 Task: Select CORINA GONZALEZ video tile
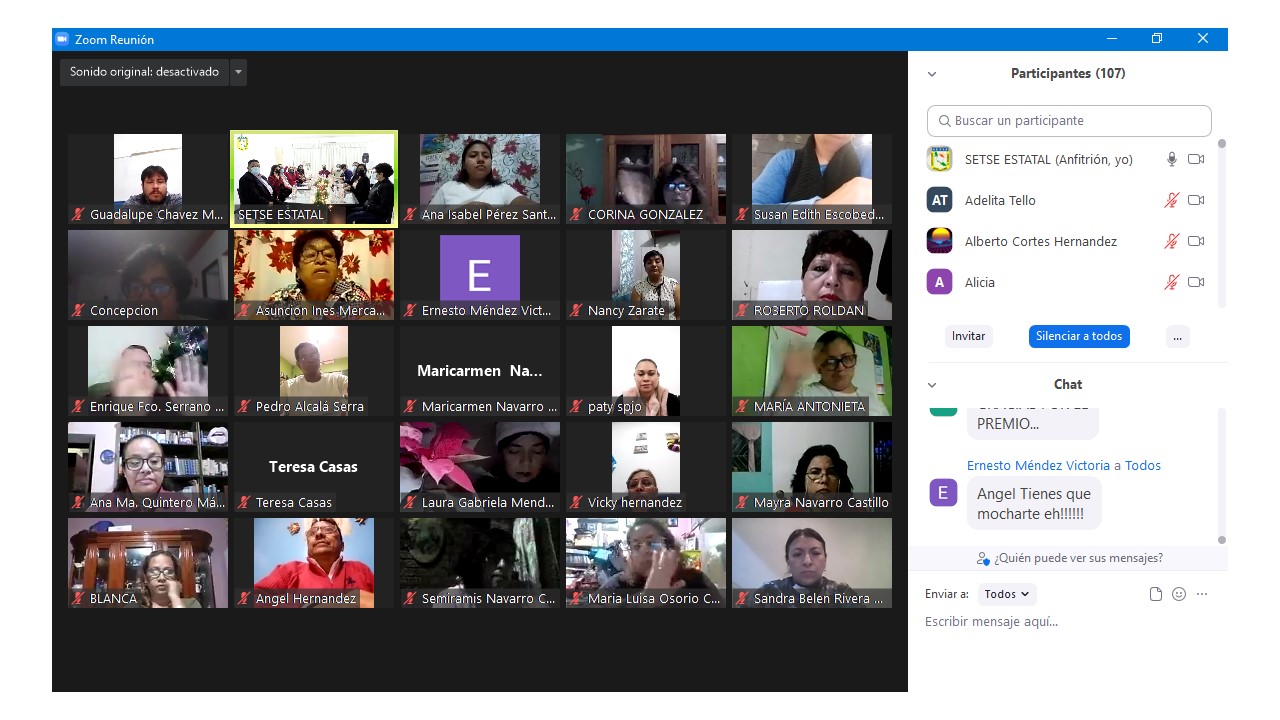(646, 179)
